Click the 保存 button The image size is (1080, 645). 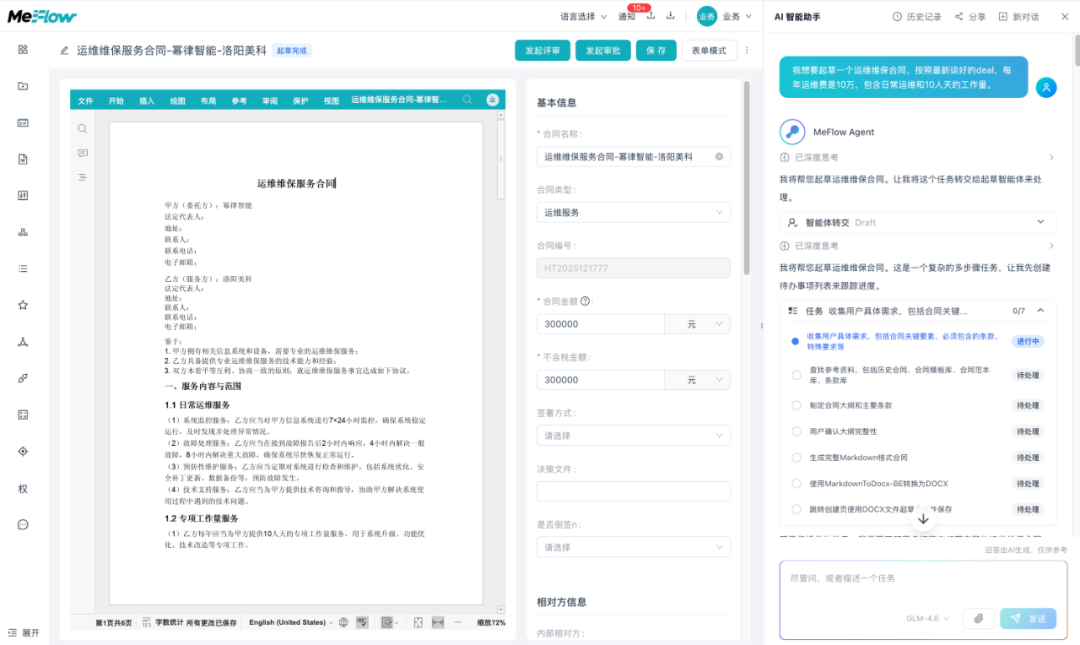(656, 50)
